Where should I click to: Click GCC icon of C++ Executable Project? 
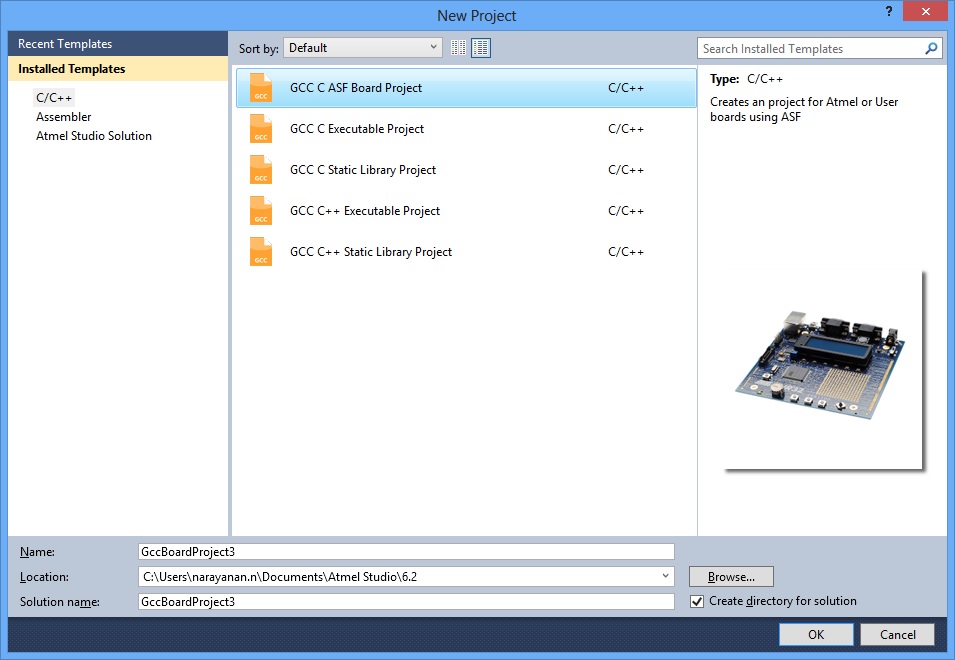point(261,211)
